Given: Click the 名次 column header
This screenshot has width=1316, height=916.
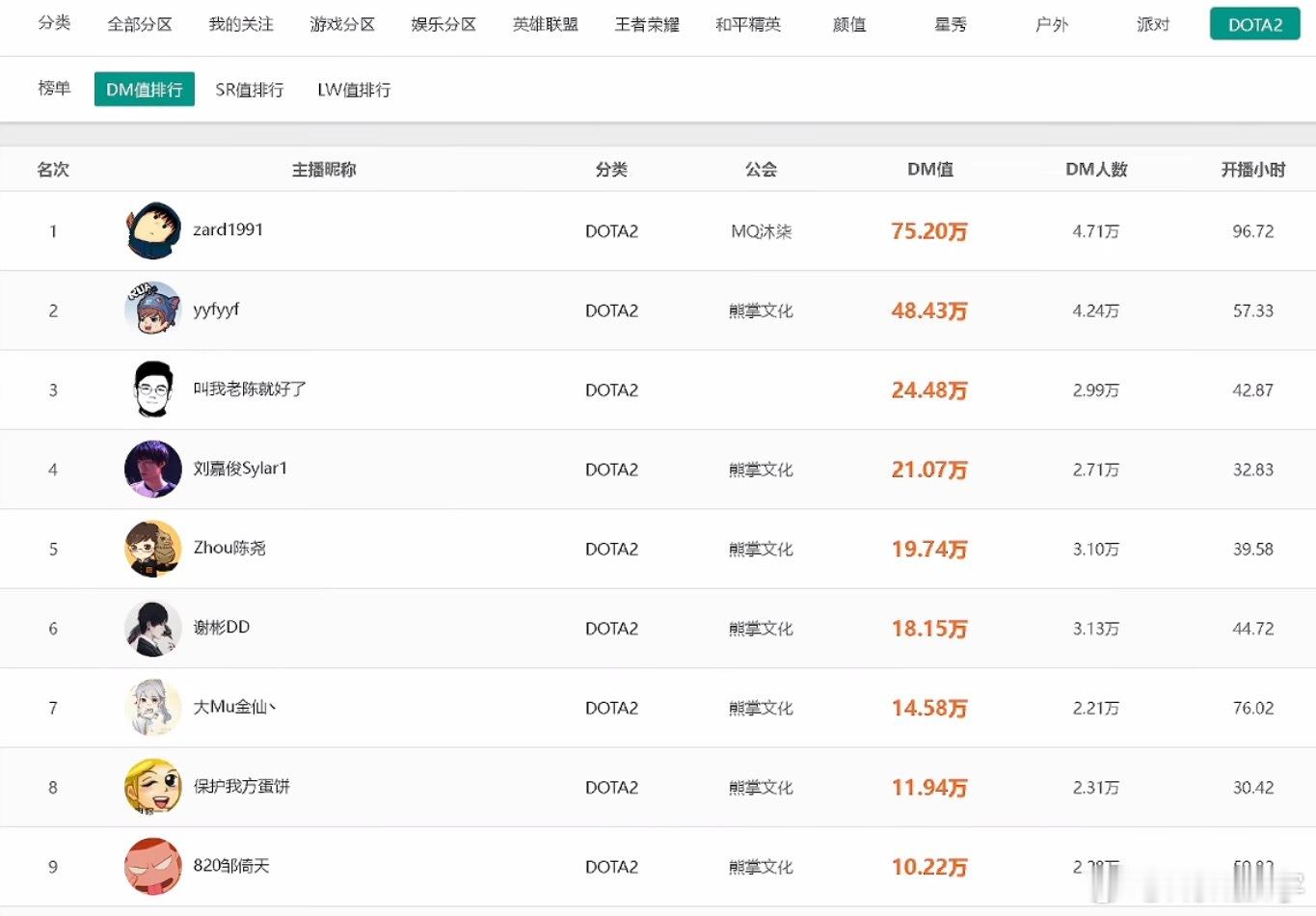Looking at the screenshot, I should pyautogui.click(x=53, y=169).
